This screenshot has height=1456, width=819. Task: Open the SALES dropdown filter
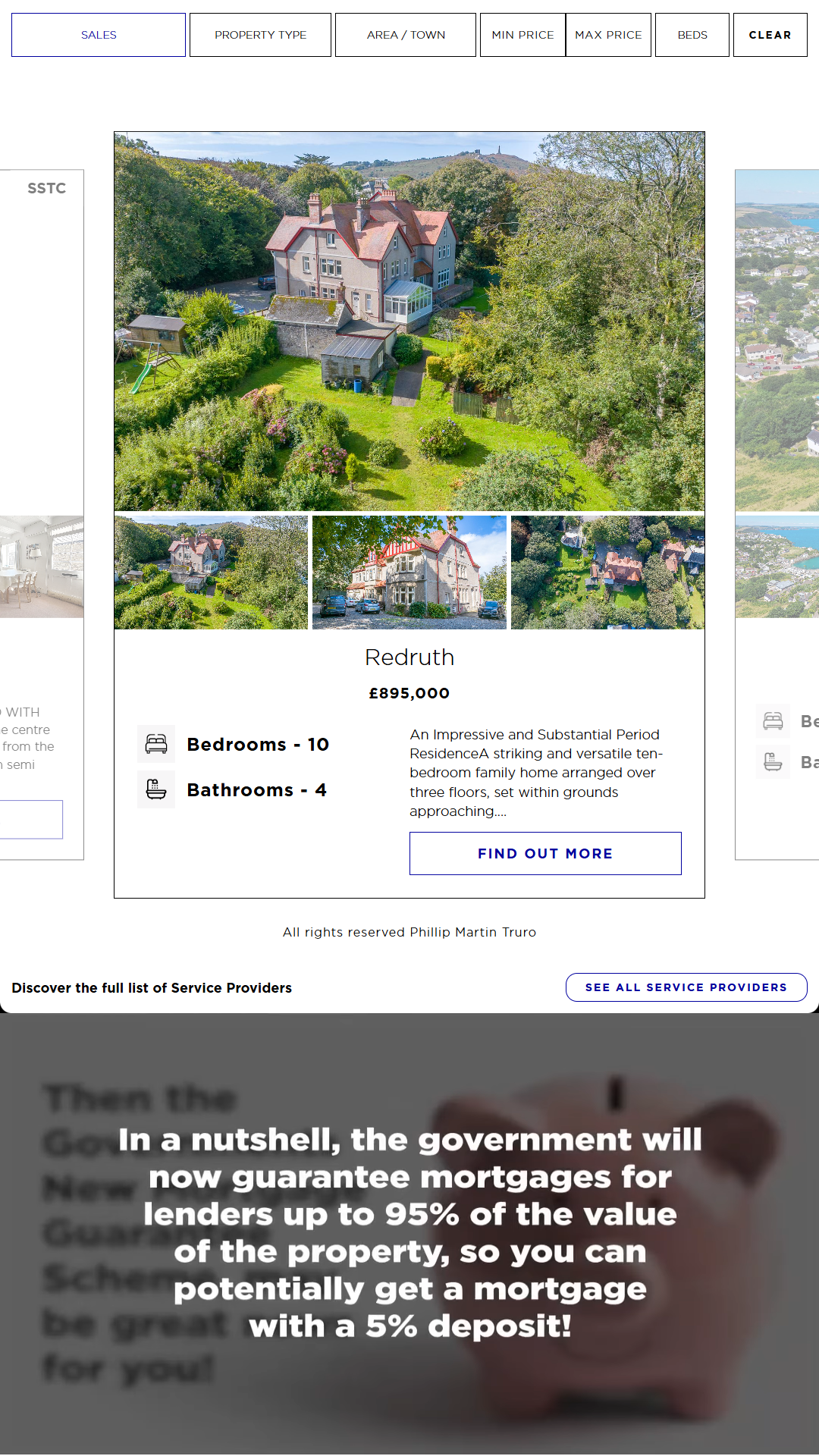coord(99,35)
